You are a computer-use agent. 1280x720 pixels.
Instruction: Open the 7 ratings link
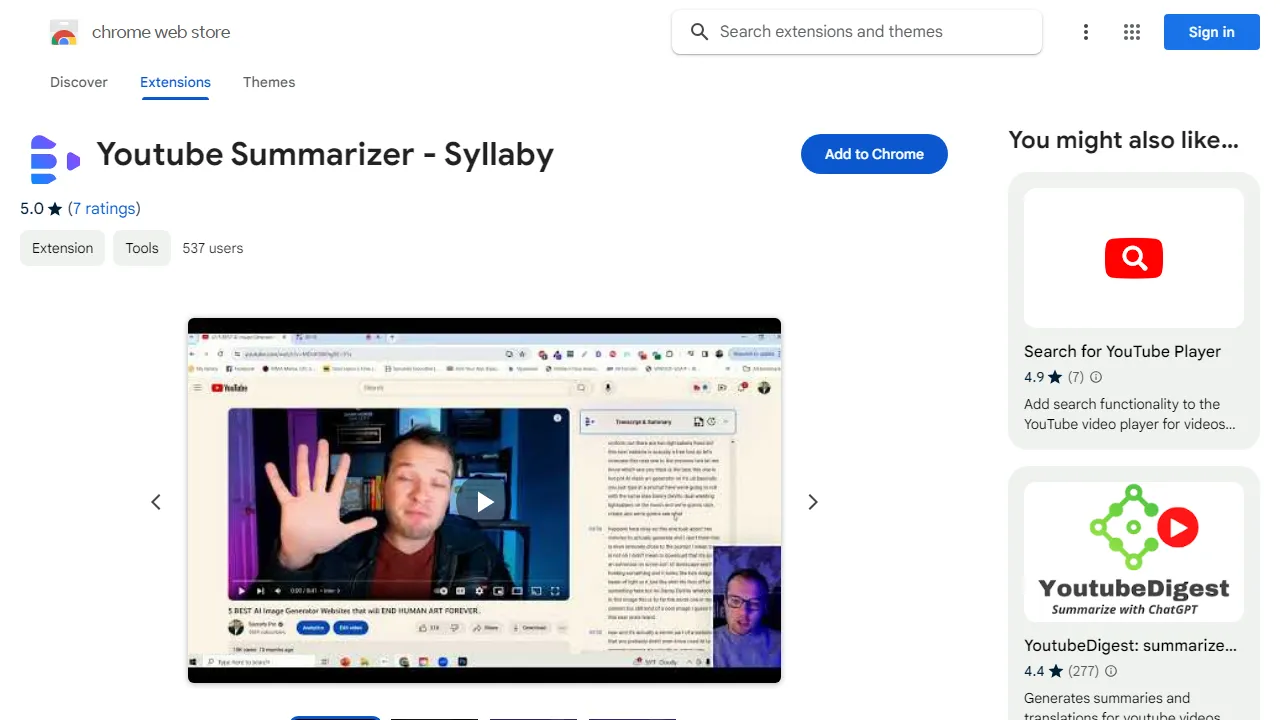[104, 208]
